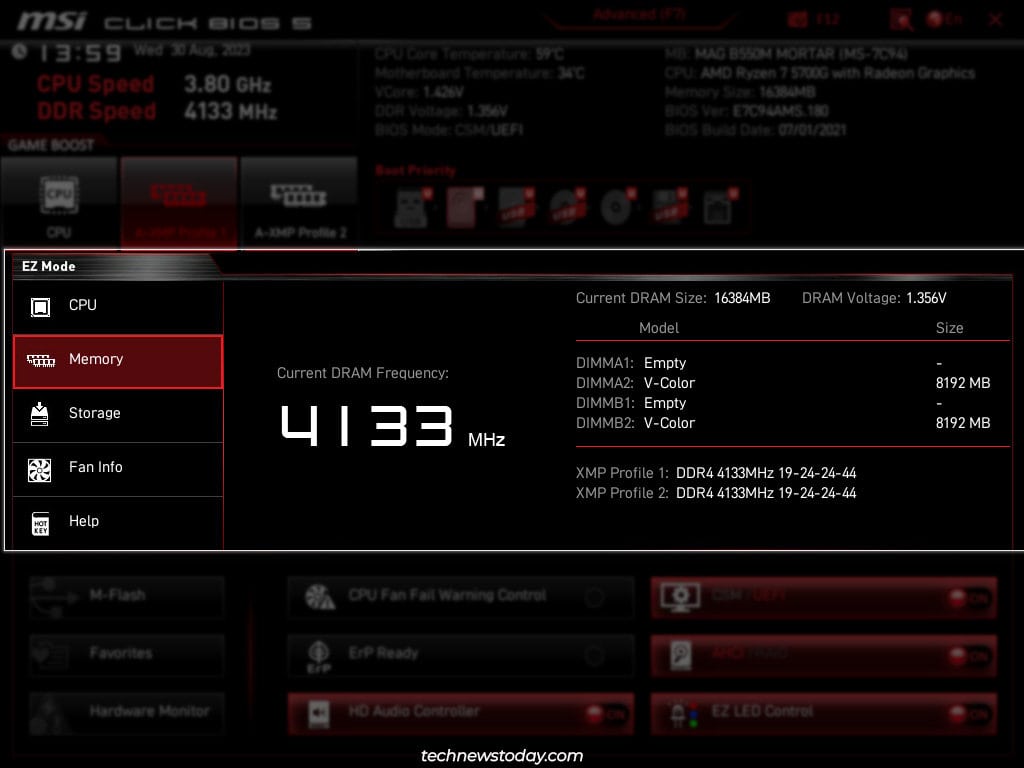Show the Fan Info panel
The image size is (1024, 768).
118,469
